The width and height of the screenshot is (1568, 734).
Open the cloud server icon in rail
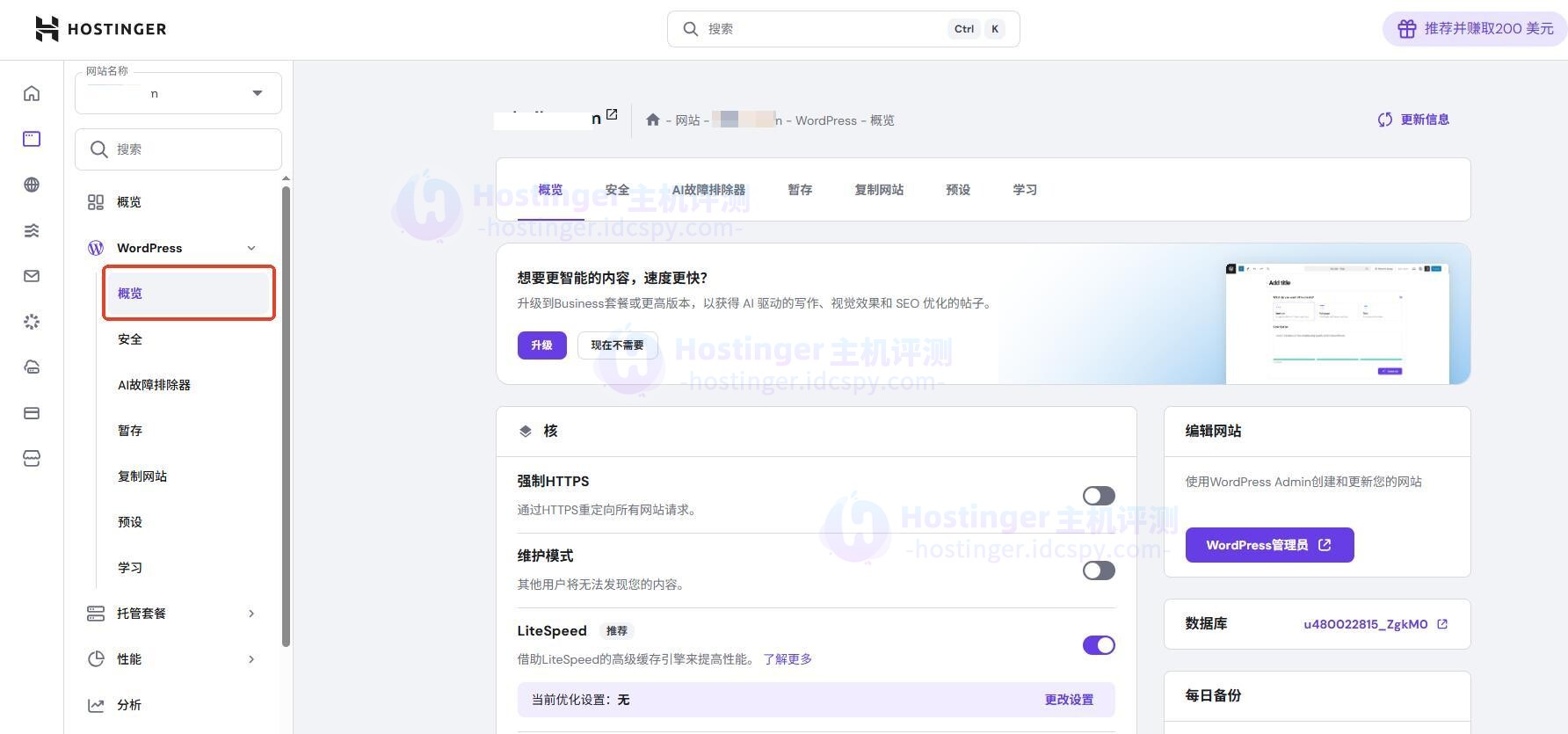point(32,367)
